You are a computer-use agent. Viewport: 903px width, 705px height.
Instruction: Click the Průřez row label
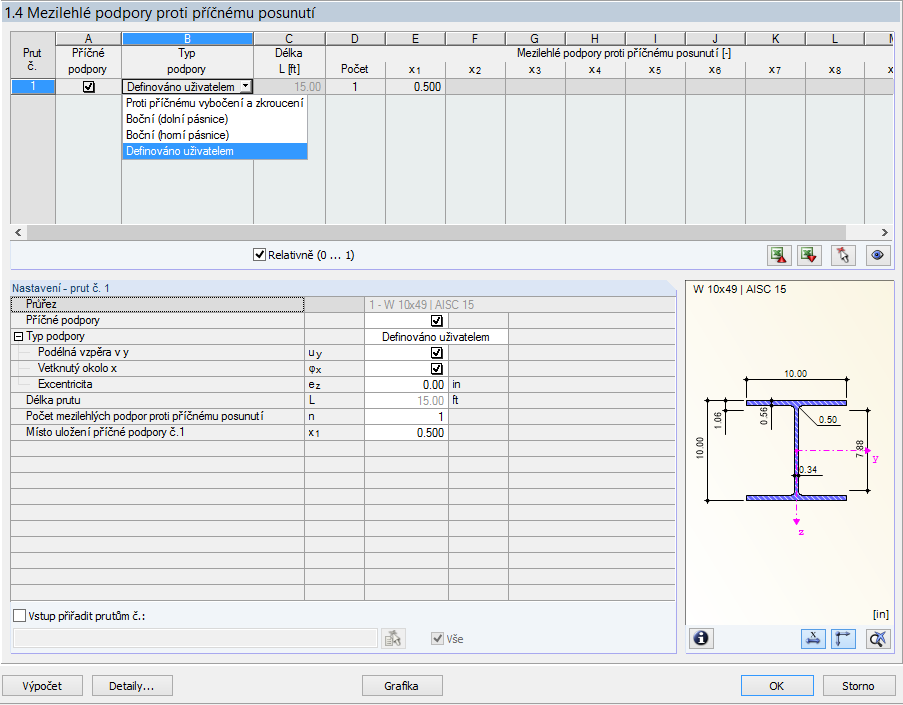tap(157, 304)
